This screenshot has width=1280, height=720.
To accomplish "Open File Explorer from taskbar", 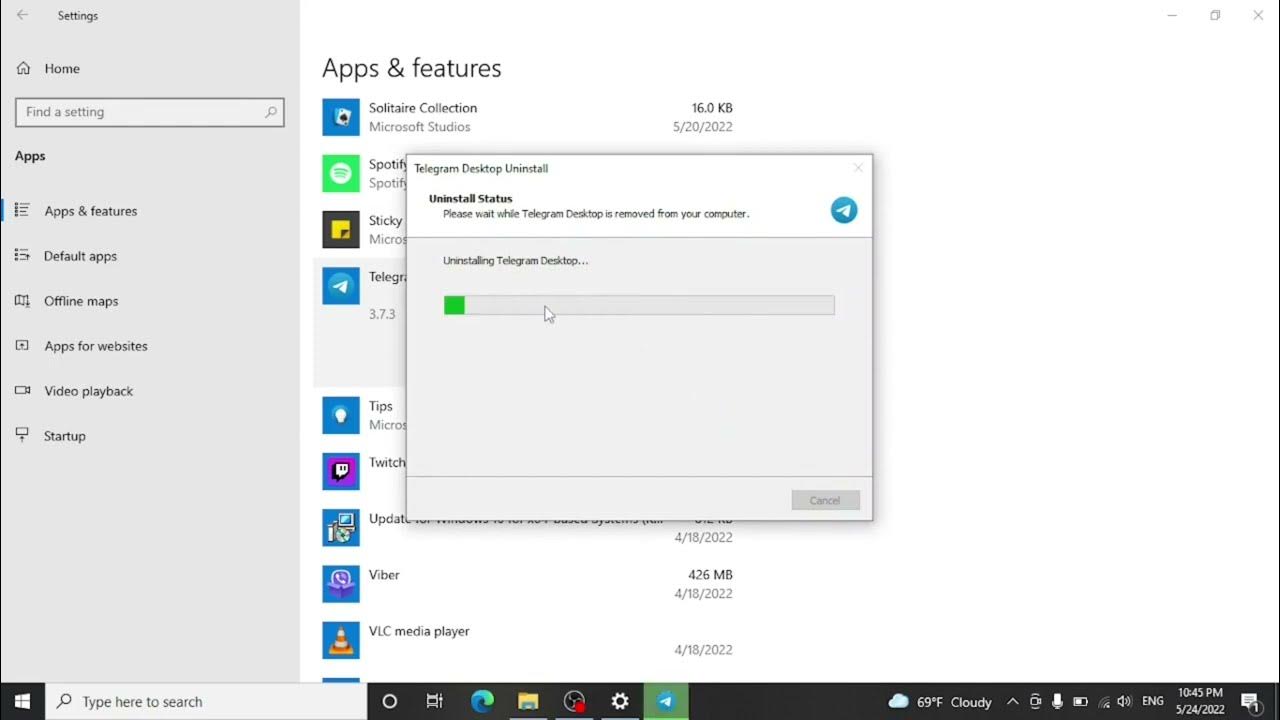I will (x=528, y=701).
